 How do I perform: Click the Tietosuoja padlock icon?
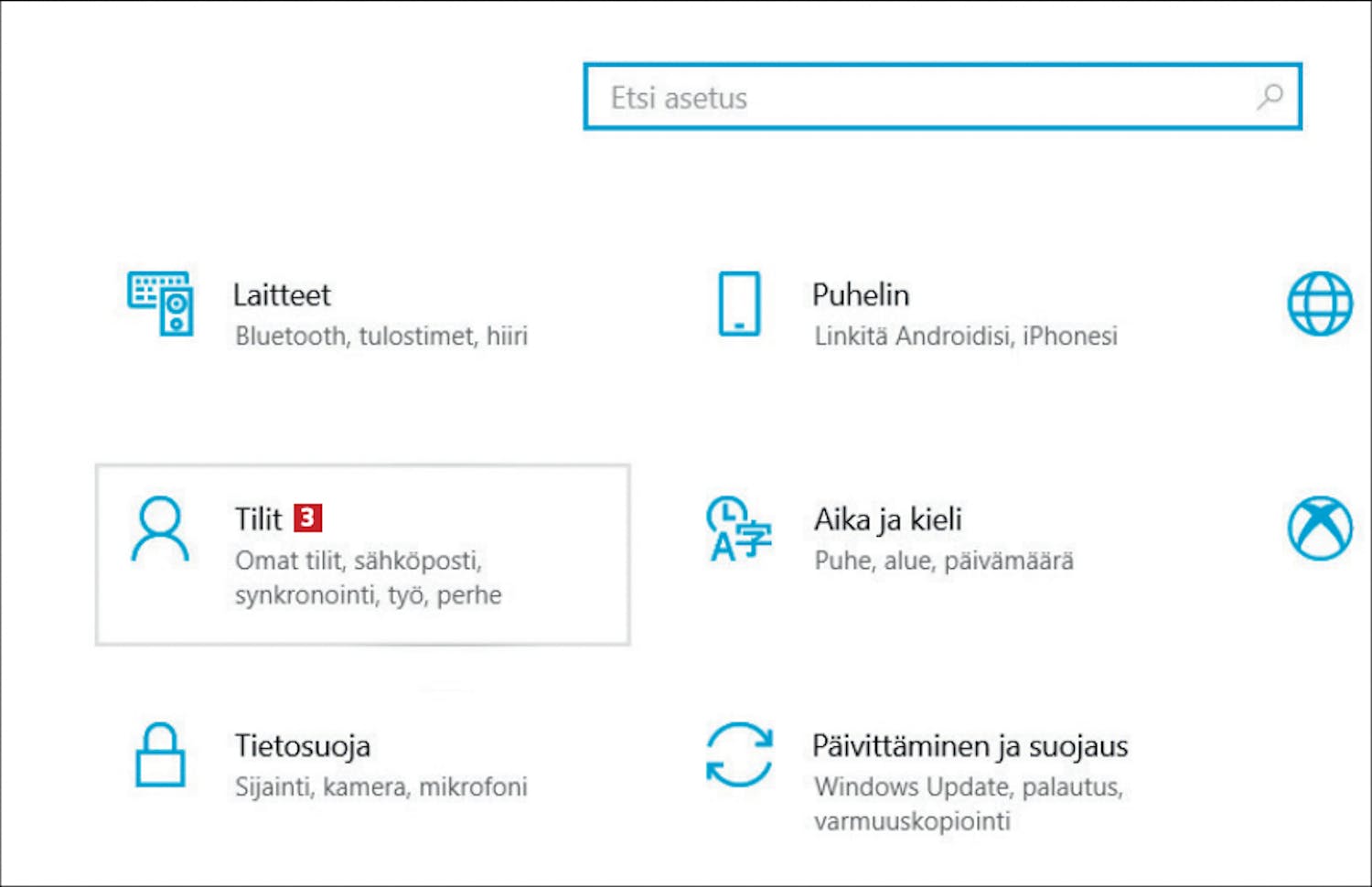pyautogui.click(x=160, y=754)
